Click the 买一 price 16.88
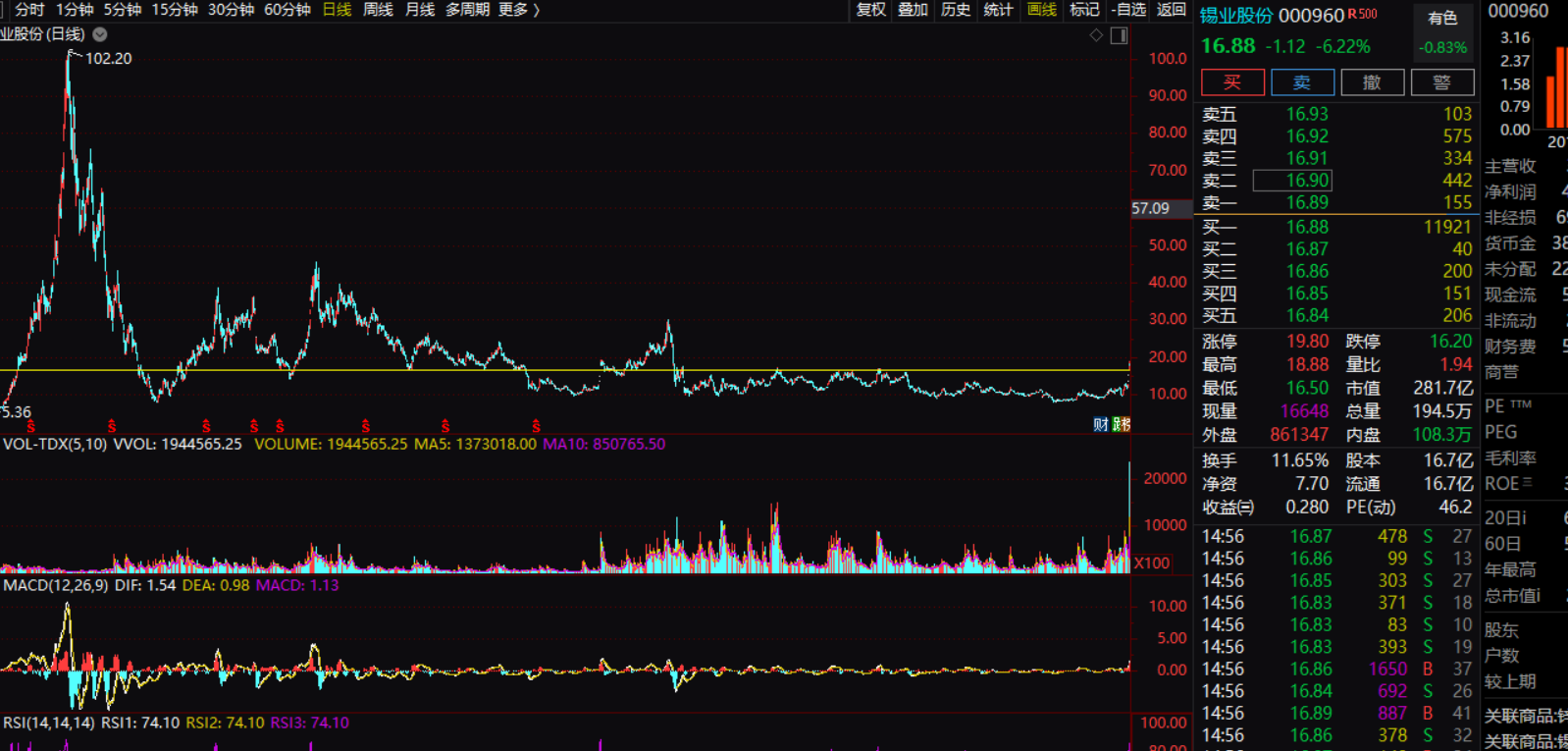1568x751 pixels. click(x=1307, y=227)
